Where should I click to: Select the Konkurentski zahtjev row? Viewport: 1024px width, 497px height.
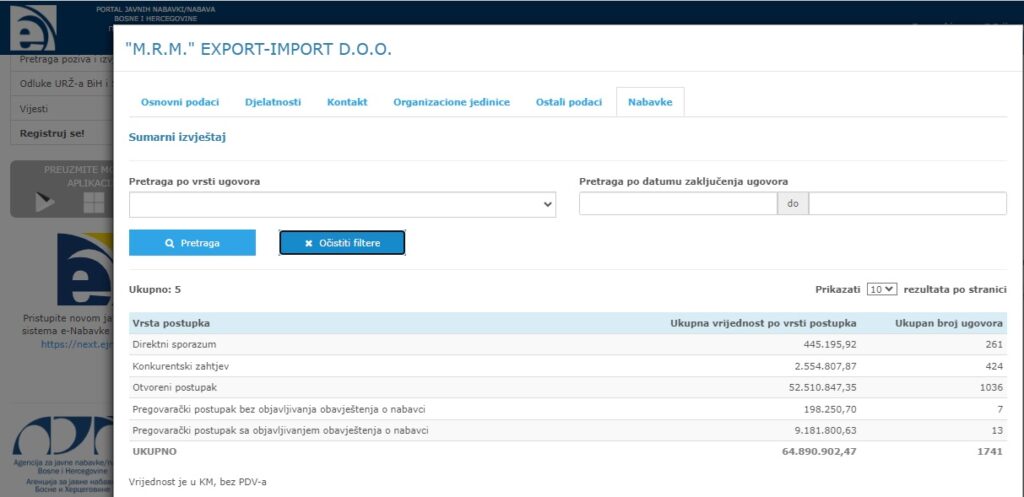pos(568,366)
